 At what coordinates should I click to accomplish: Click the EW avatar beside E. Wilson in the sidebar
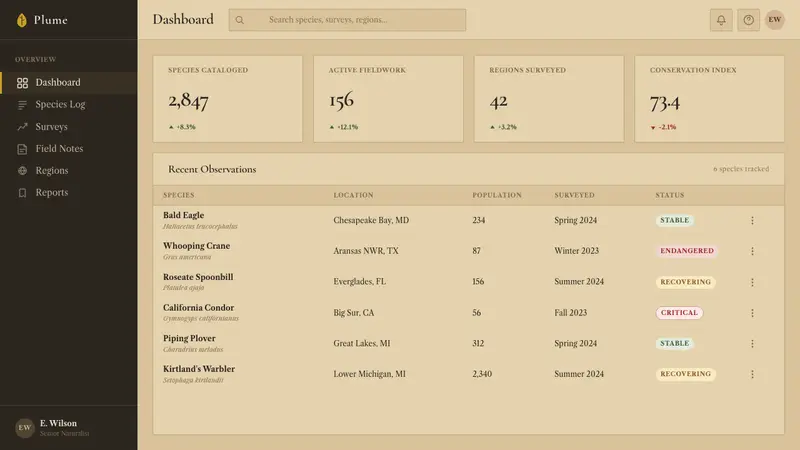coord(24,428)
